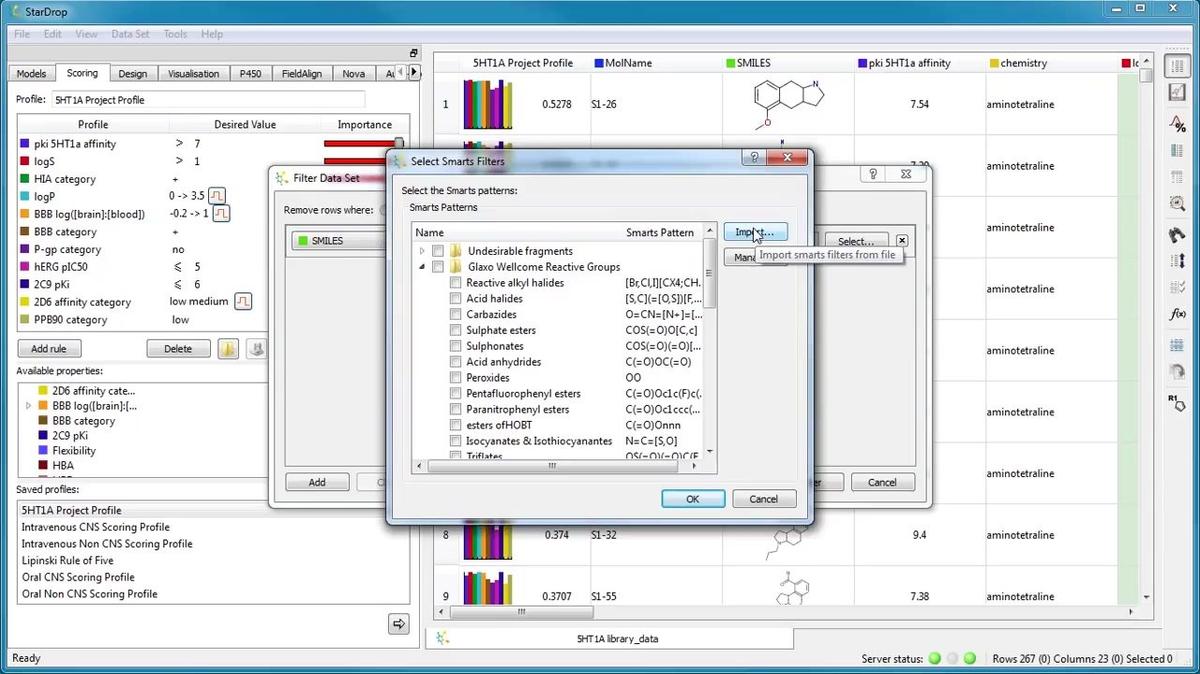Image resolution: width=1200 pixels, height=674 pixels.
Task: Expand the Undesirable fragments group
Action: click(x=422, y=251)
